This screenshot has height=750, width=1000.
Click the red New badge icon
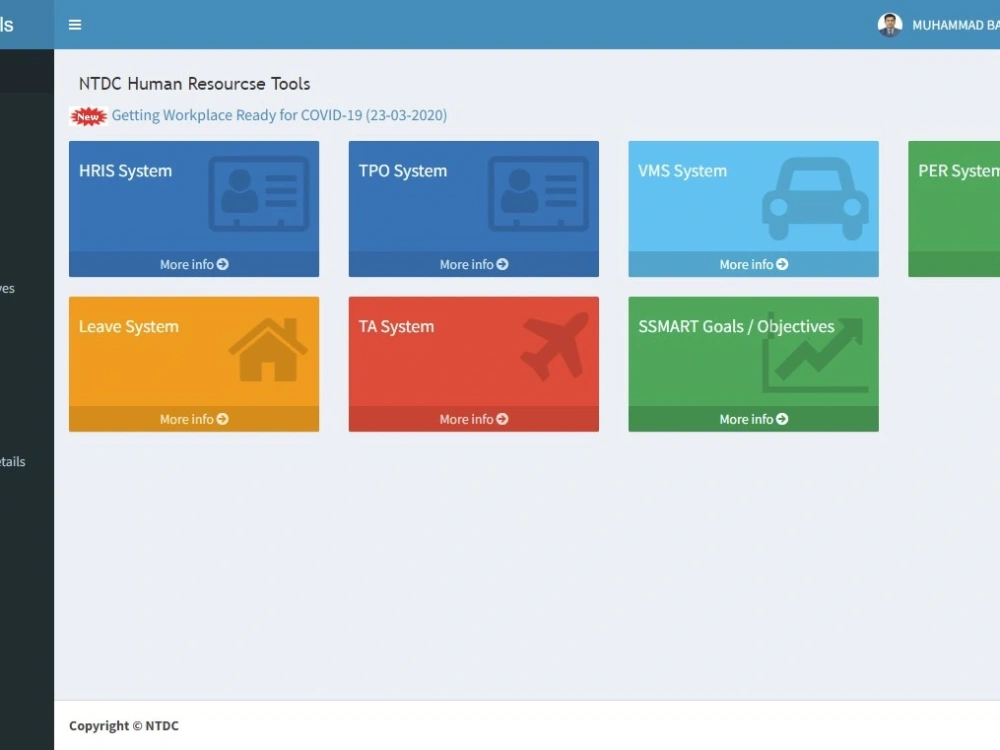click(x=88, y=116)
